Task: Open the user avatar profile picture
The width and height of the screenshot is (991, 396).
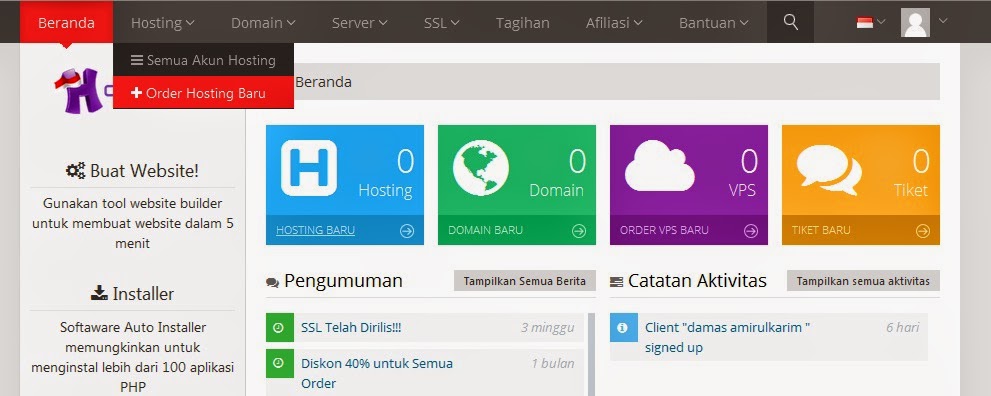Action: tap(915, 23)
